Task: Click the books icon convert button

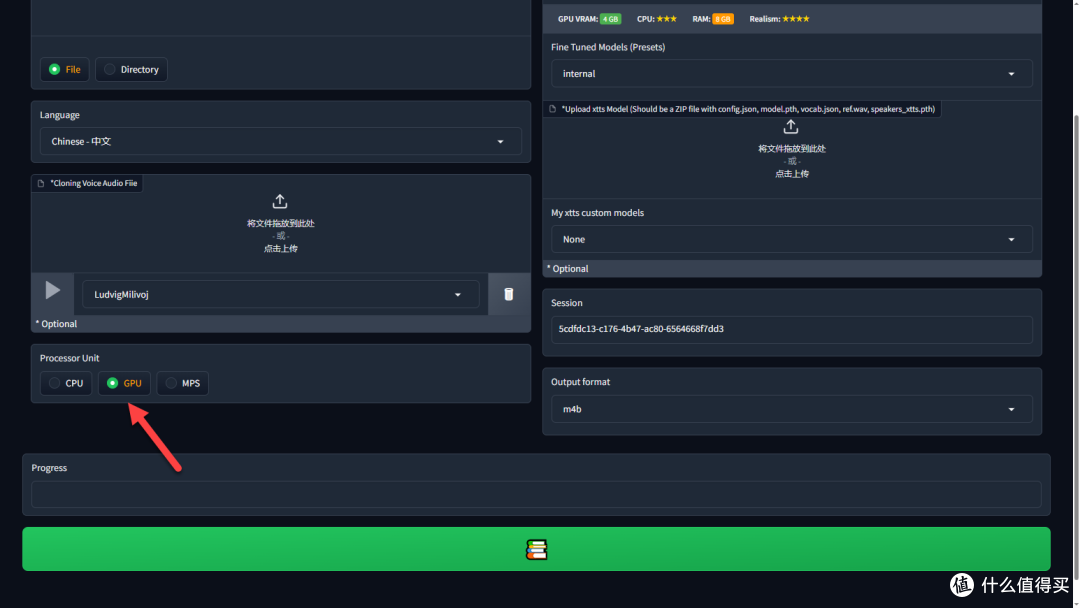Action: (536, 549)
